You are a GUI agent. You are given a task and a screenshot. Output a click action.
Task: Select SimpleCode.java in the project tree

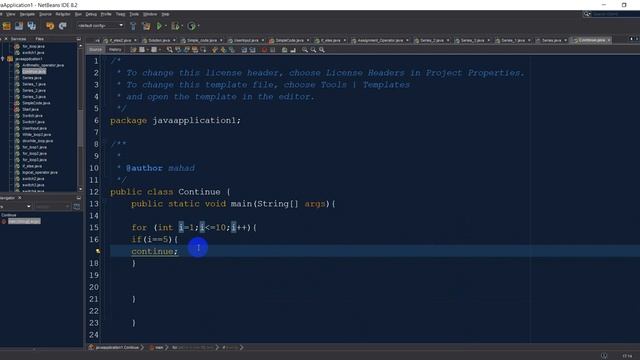pos(36,103)
